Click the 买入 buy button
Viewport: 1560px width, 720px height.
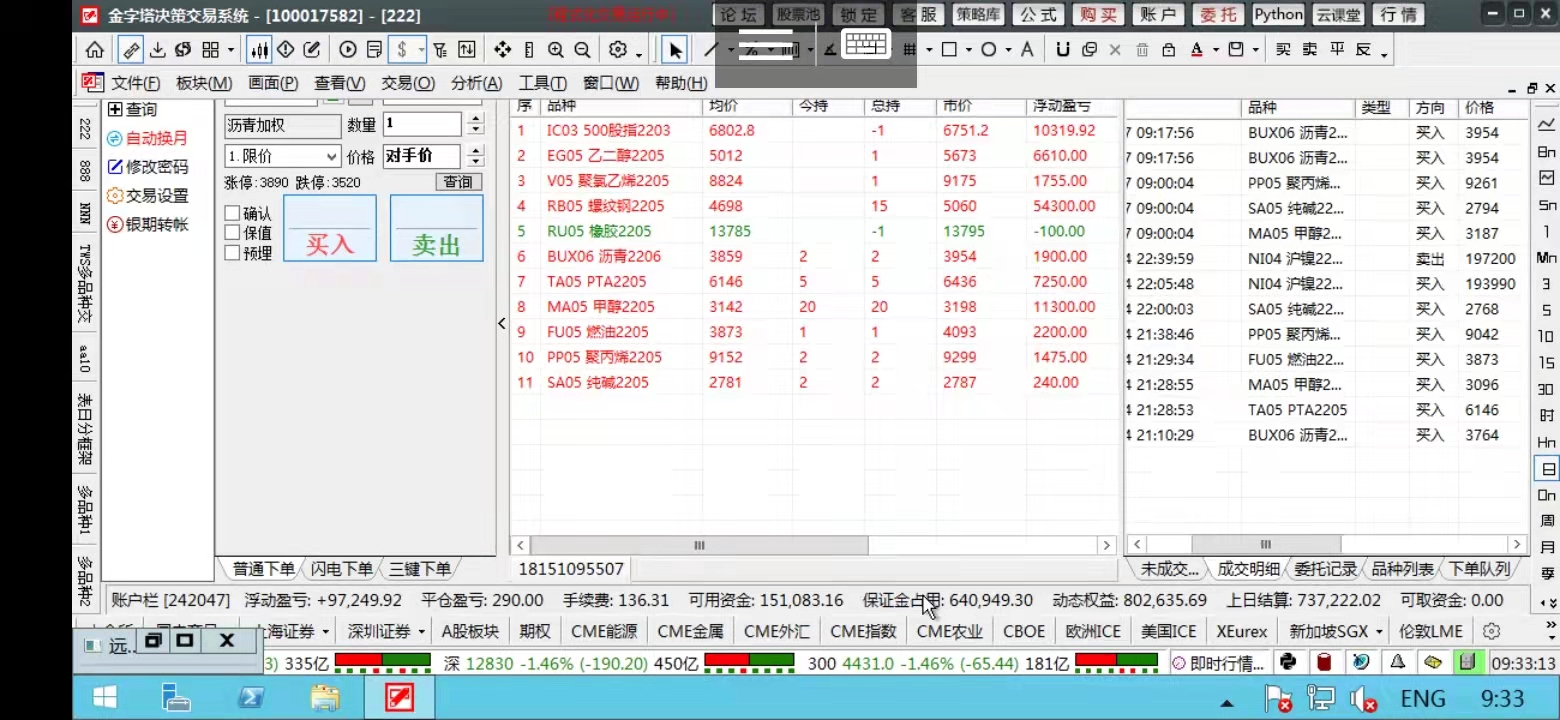coord(330,228)
